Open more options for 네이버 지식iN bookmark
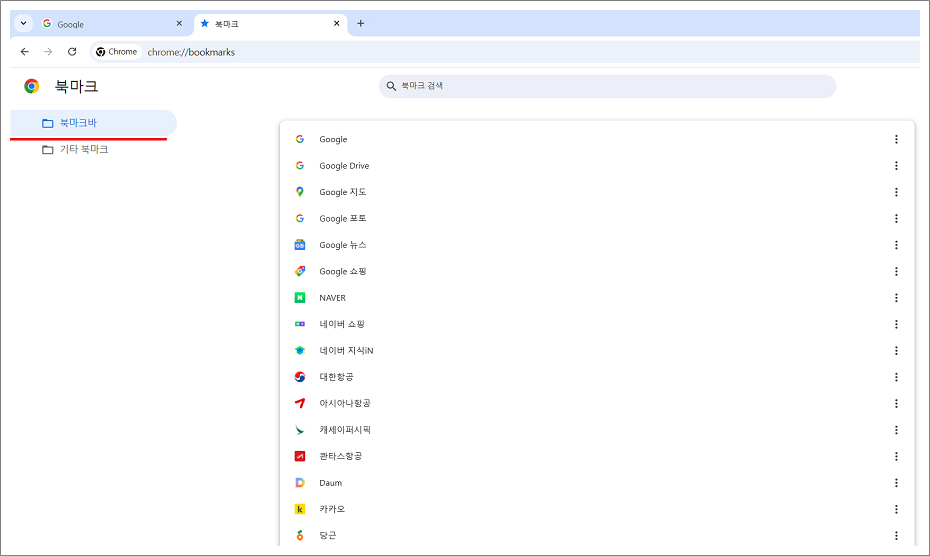The width and height of the screenshot is (930, 556). point(896,351)
